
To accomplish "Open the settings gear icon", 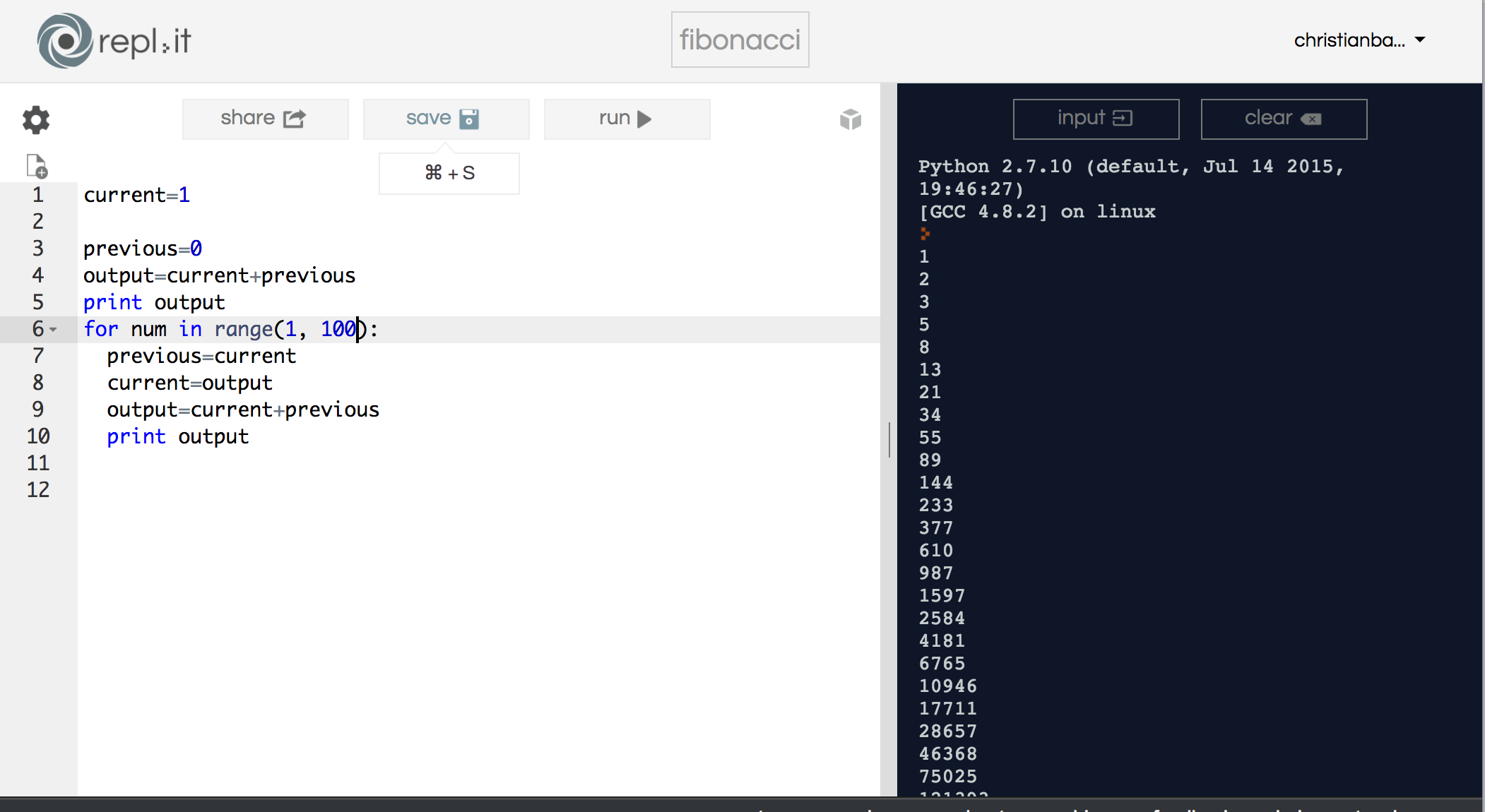I will [36, 120].
